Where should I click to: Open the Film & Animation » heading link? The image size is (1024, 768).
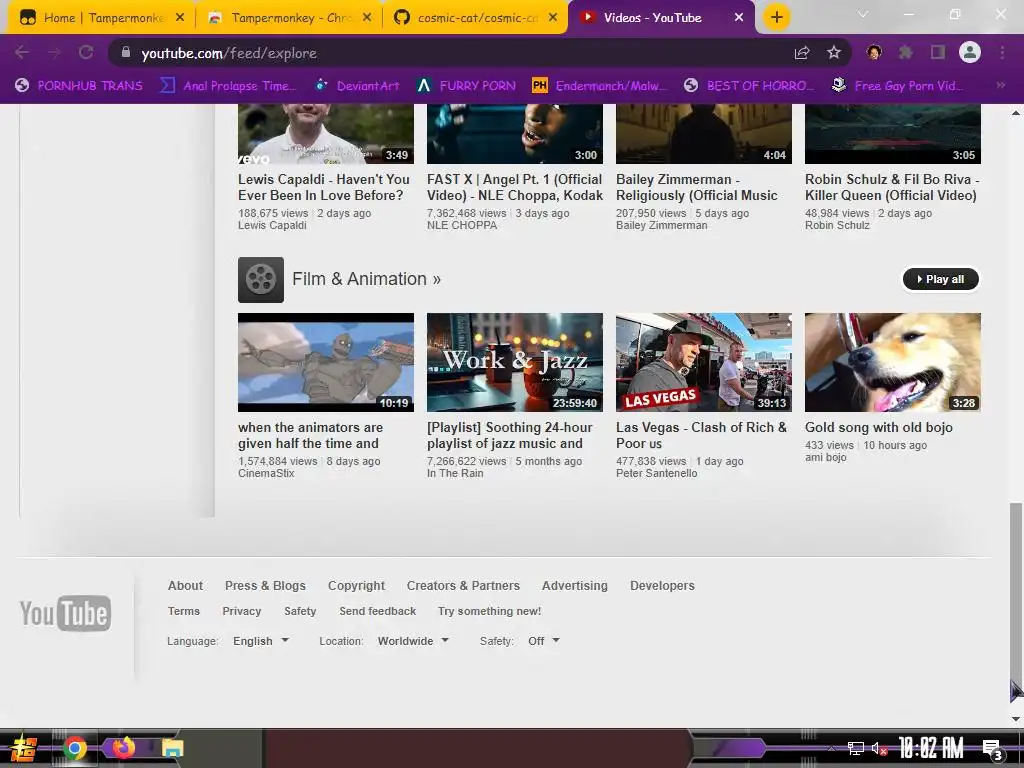(366, 279)
